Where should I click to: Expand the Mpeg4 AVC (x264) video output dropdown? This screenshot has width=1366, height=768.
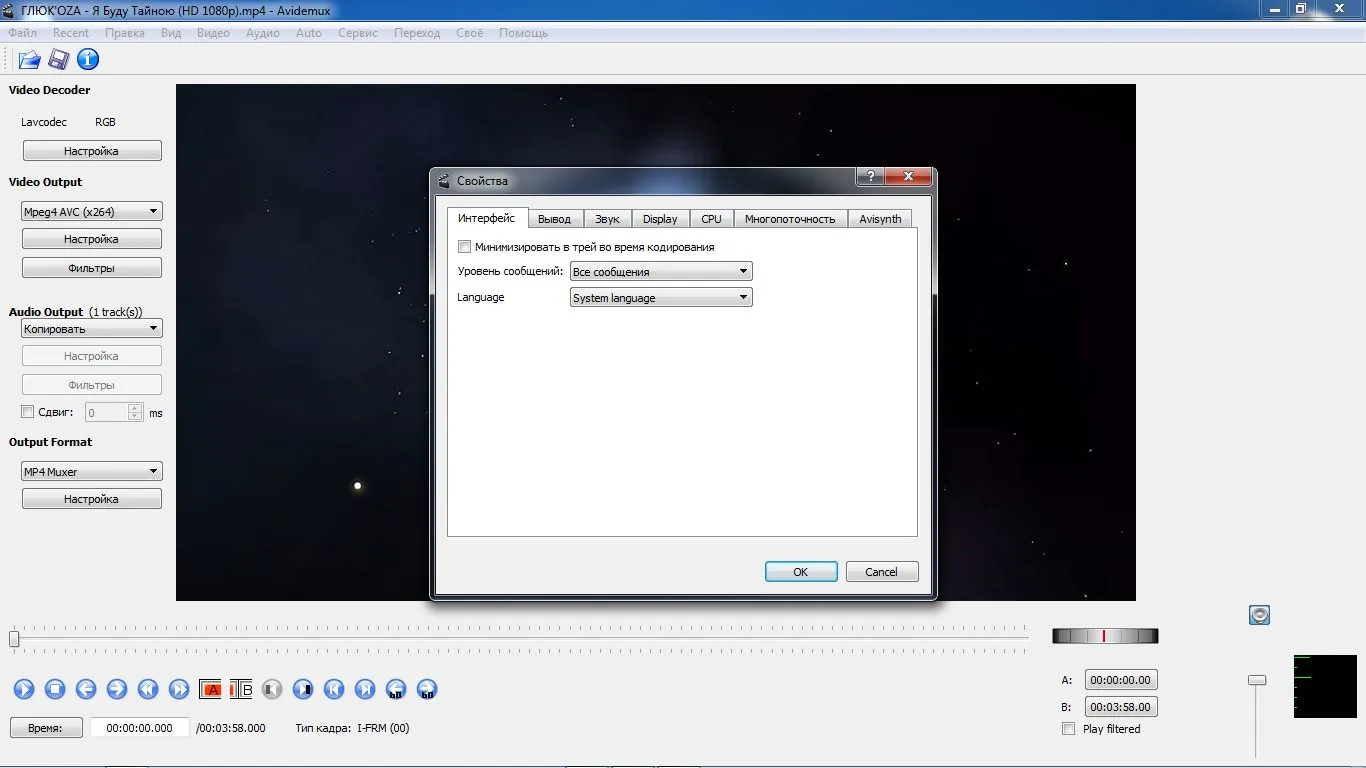(92, 212)
